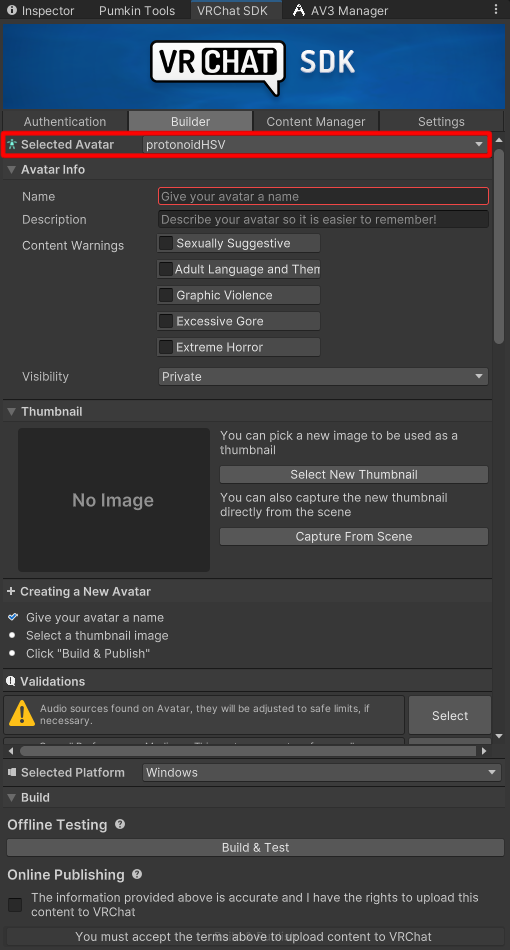
Task: Switch to the Inspector tab
Action: [x=41, y=10]
